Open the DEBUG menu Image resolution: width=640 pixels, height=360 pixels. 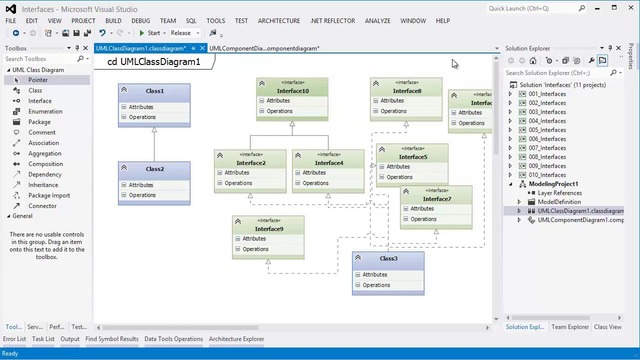(141, 21)
